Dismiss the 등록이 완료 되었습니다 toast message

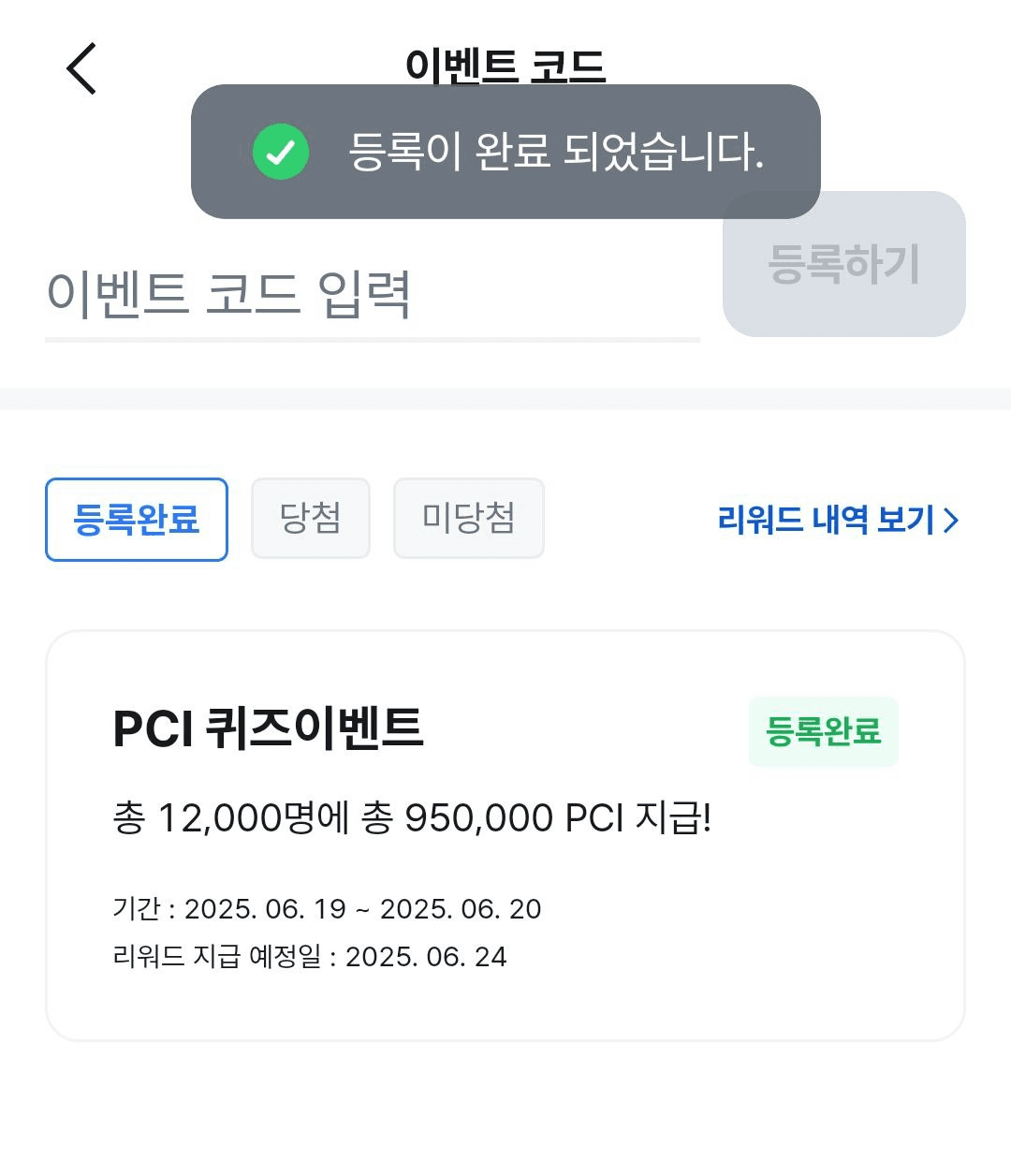[505, 152]
